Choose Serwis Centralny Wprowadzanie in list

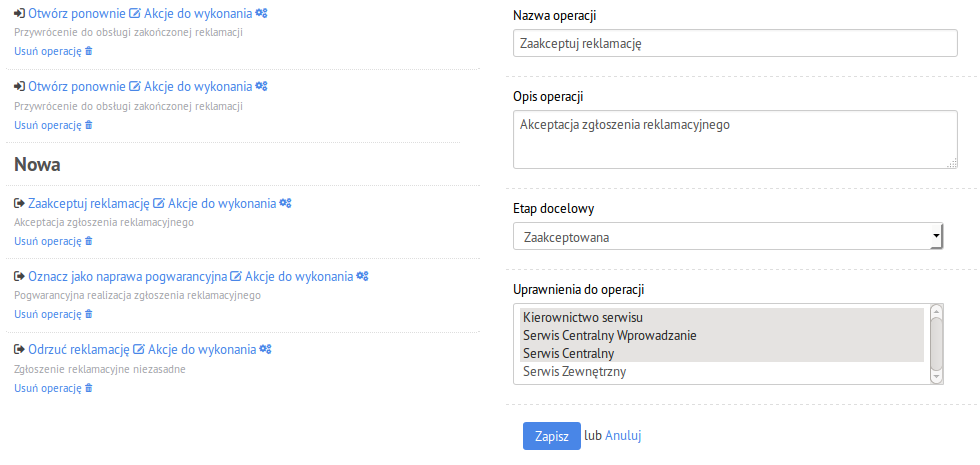click(722, 335)
